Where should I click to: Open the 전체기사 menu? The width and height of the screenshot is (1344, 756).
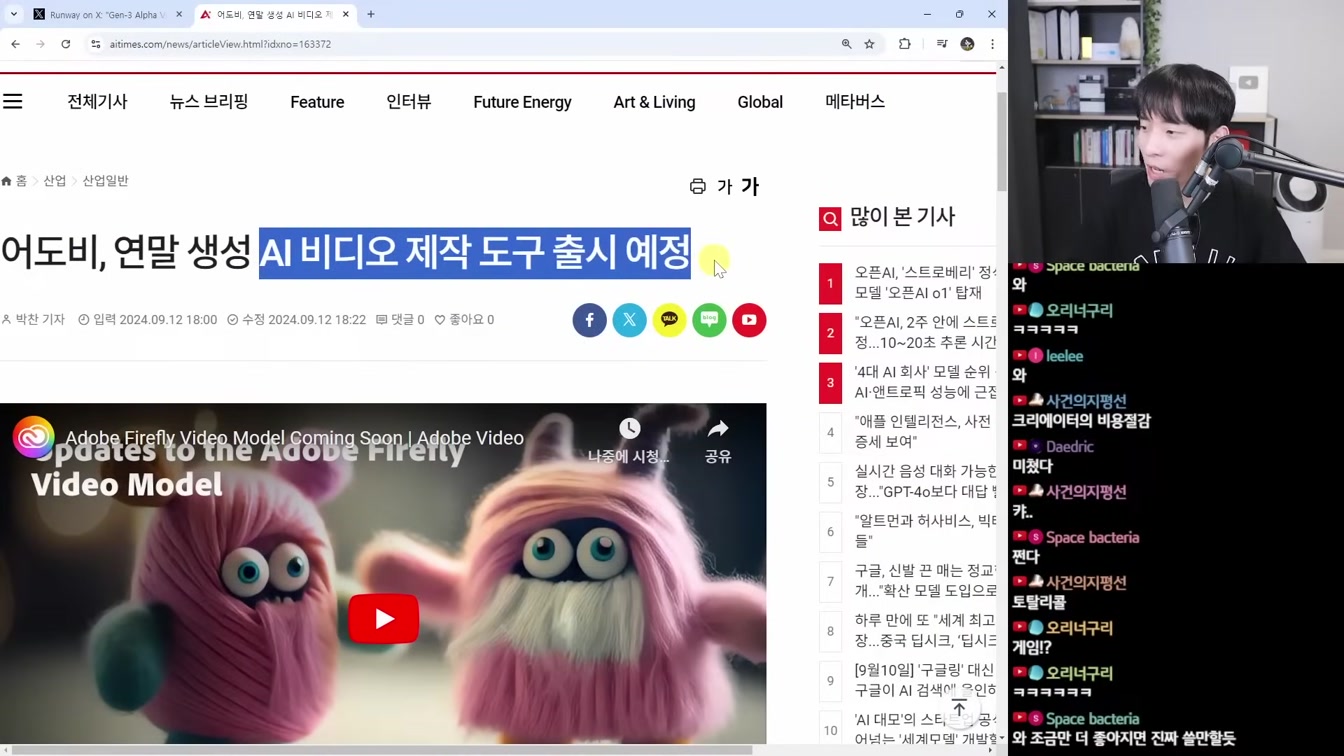point(97,102)
